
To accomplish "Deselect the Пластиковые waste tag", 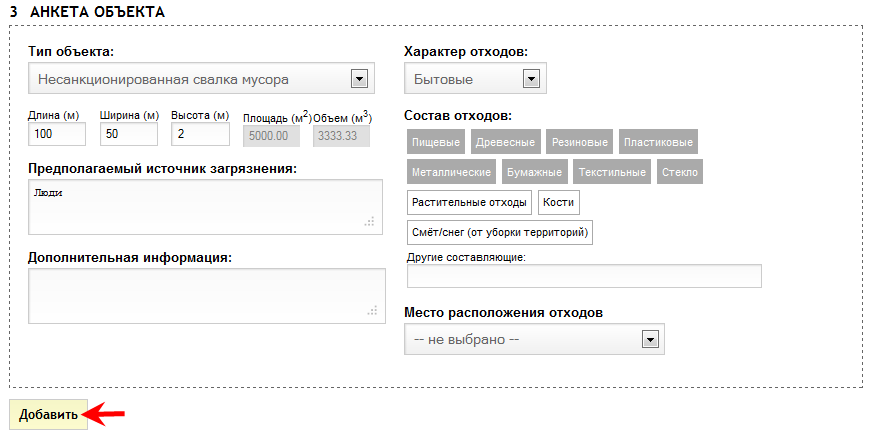I will pyautogui.click(x=658, y=142).
